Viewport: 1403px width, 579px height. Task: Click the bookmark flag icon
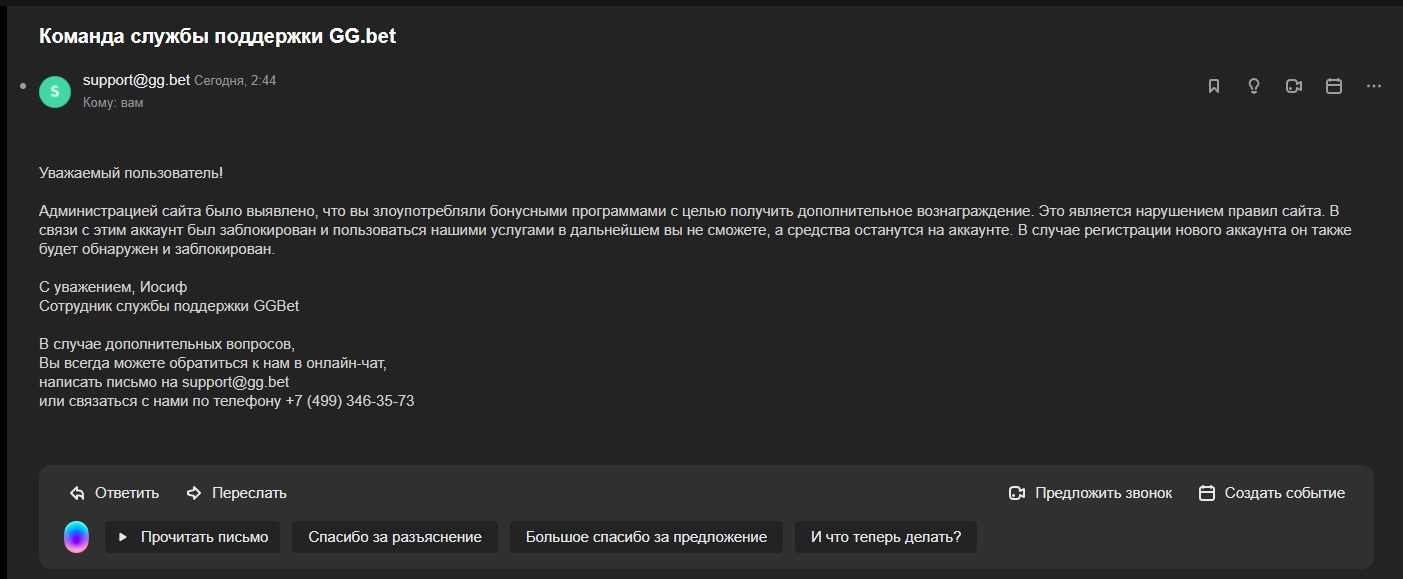[1214, 87]
